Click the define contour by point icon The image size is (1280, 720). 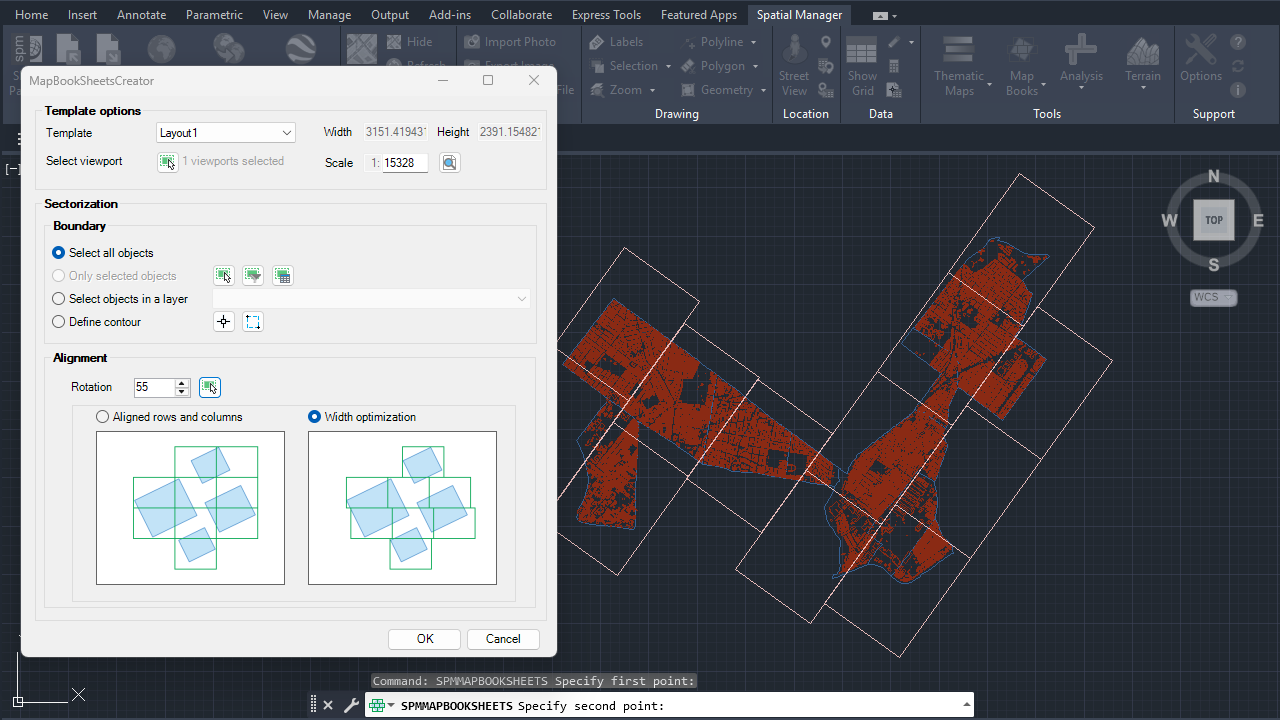click(x=224, y=322)
